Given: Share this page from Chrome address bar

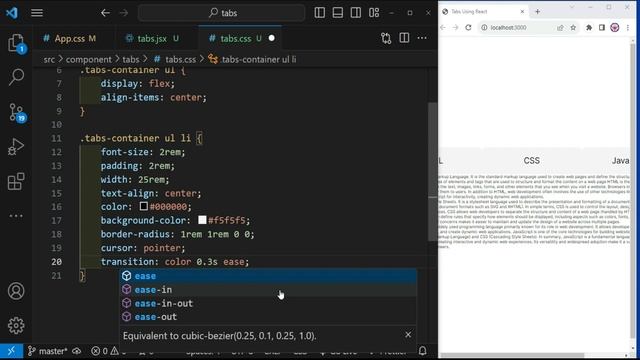Looking at the screenshot, I should [560, 28].
